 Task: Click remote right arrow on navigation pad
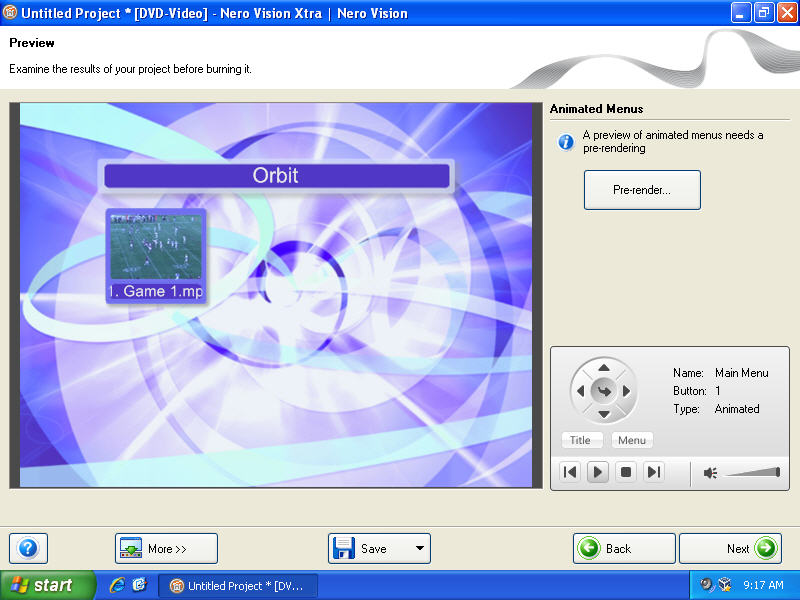point(627,391)
